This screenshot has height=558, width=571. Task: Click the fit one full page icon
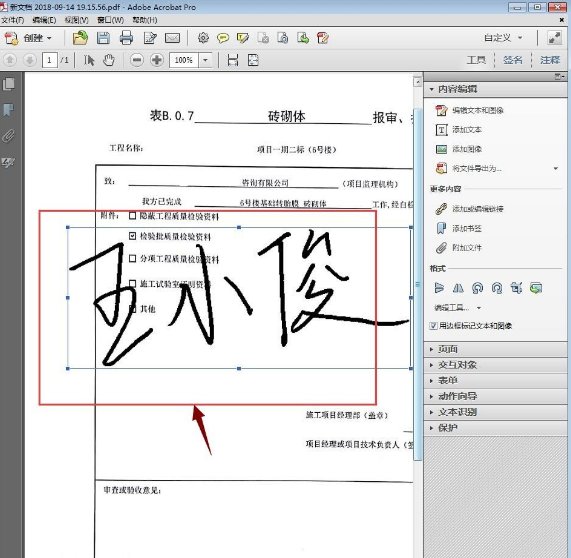coord(253,60)
